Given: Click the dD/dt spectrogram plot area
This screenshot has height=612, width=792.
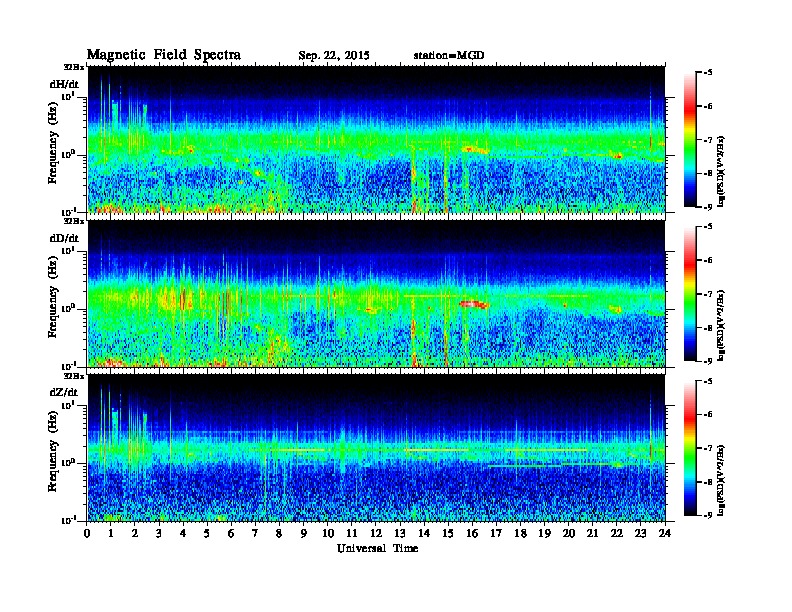Looking at the screenshot, I should tap(376, 293).
